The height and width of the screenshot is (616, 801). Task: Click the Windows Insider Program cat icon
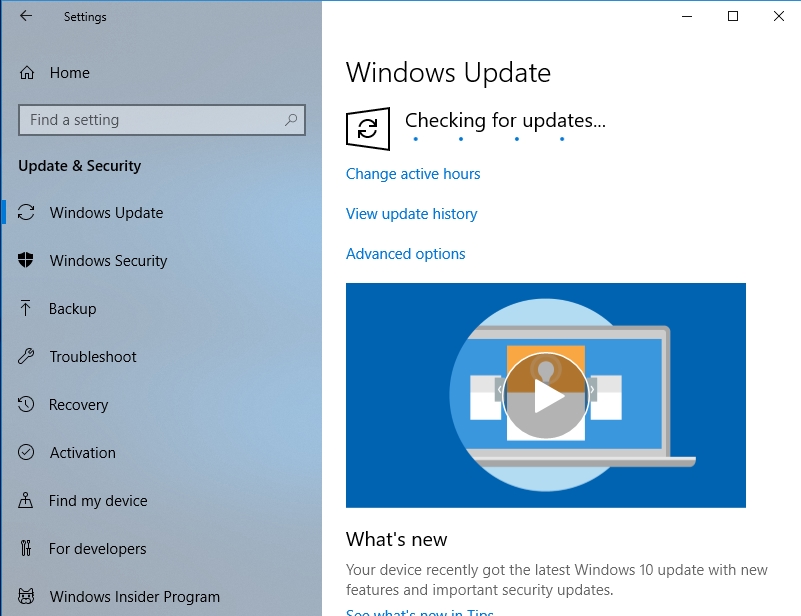(x=27, y=597)
